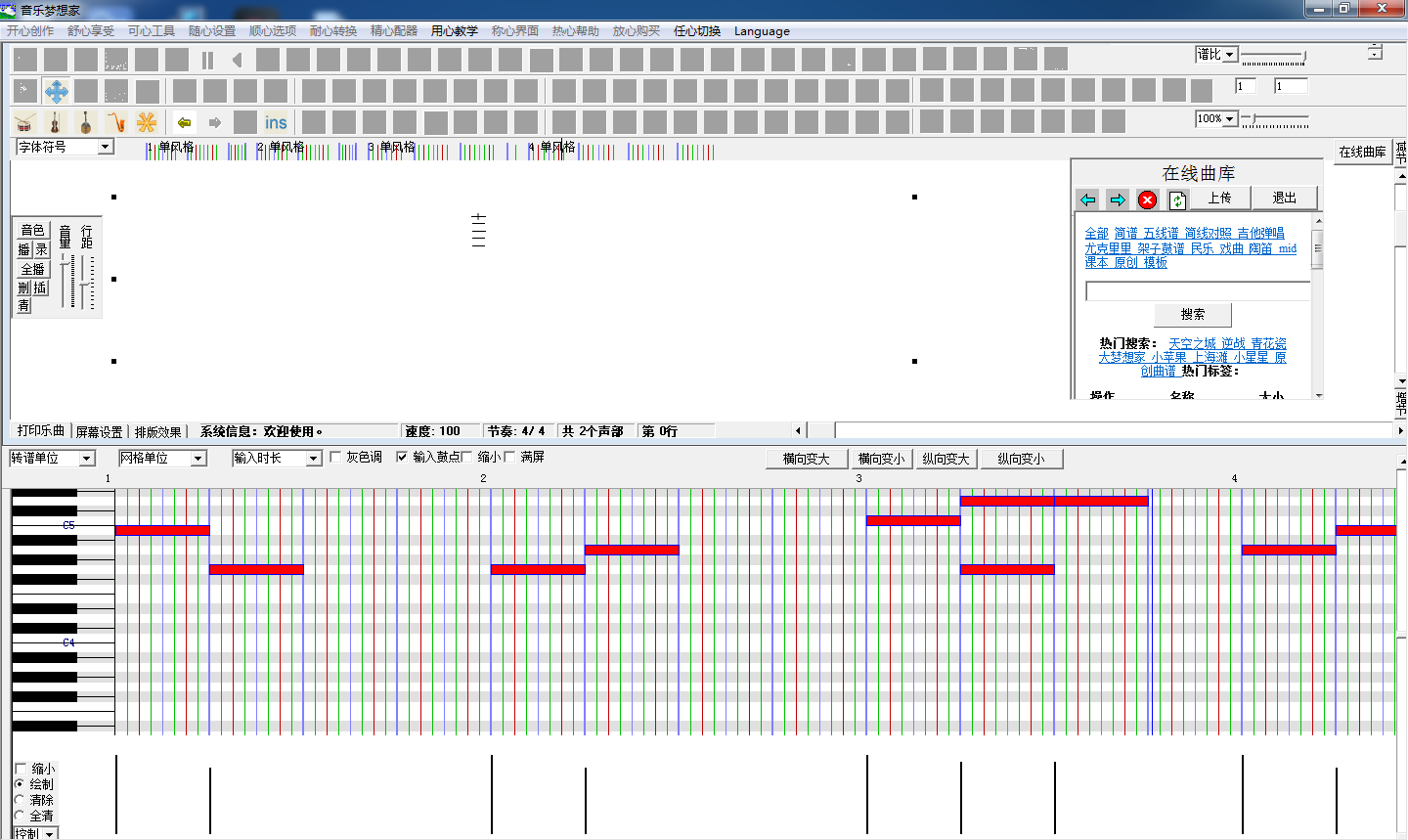This screenshot has width=1408, height=840.
Task: Click the 纵向变大 button
Action: click(x=946, y=459)
